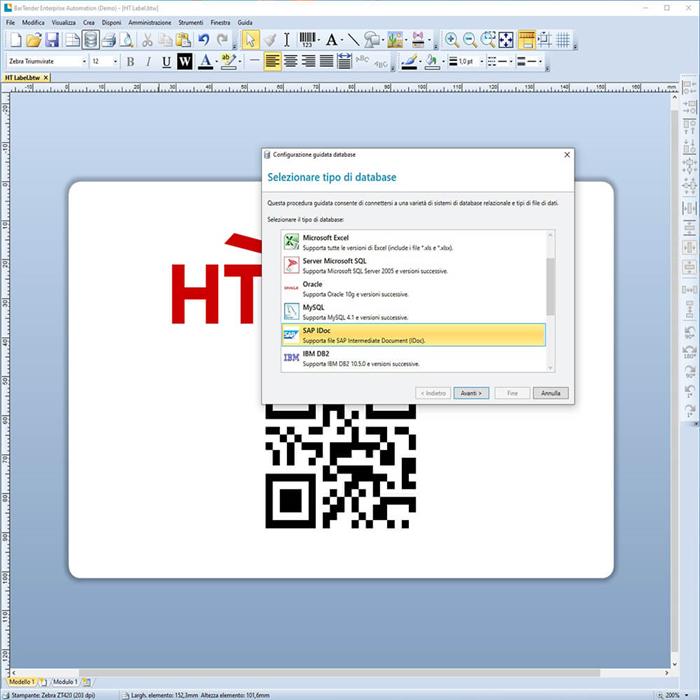Screen dimensions: 700x700
Task: Open the Print preview icon
Action: click(127, 40)
